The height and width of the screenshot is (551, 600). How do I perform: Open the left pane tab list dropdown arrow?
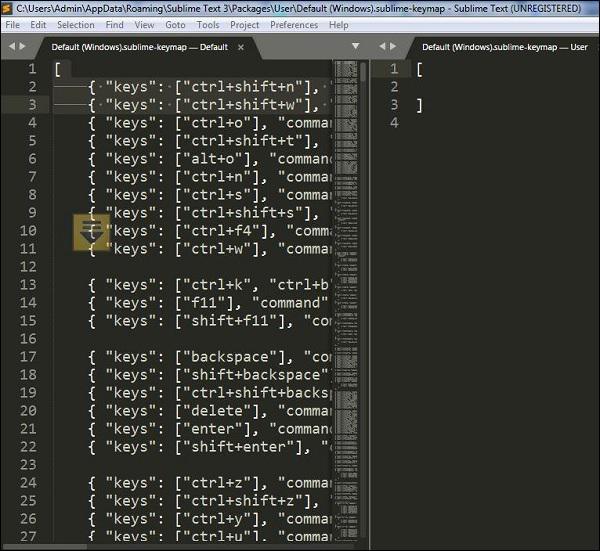click(355, 46)
